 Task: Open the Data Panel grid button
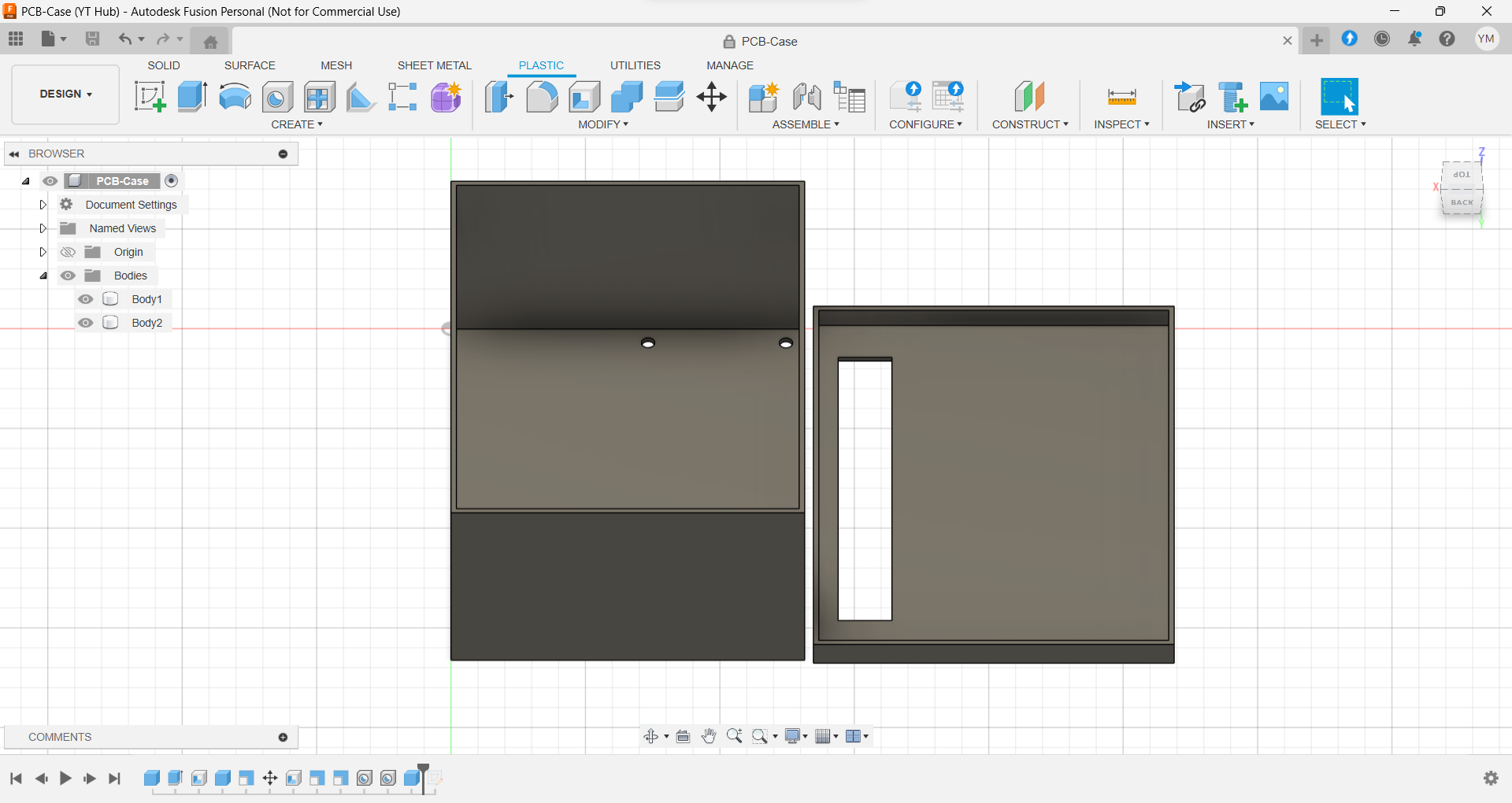(x=16, y=39)
